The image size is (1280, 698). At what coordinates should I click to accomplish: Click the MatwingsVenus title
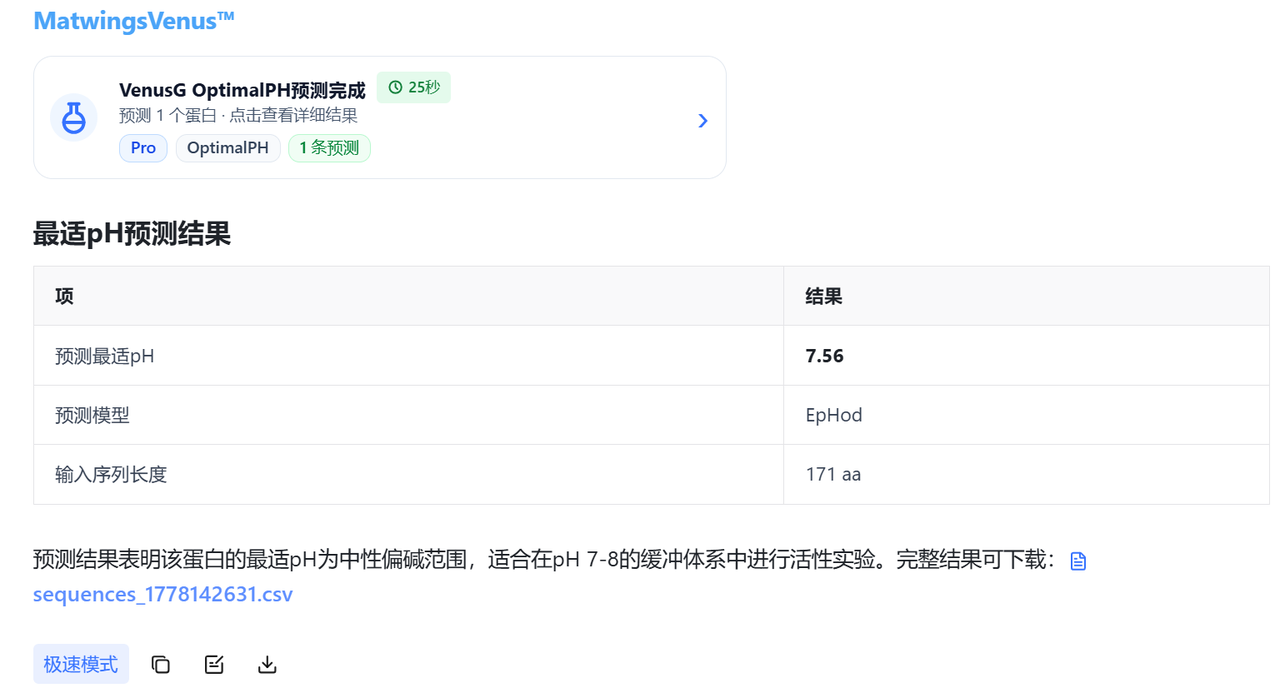pos(134,21)
